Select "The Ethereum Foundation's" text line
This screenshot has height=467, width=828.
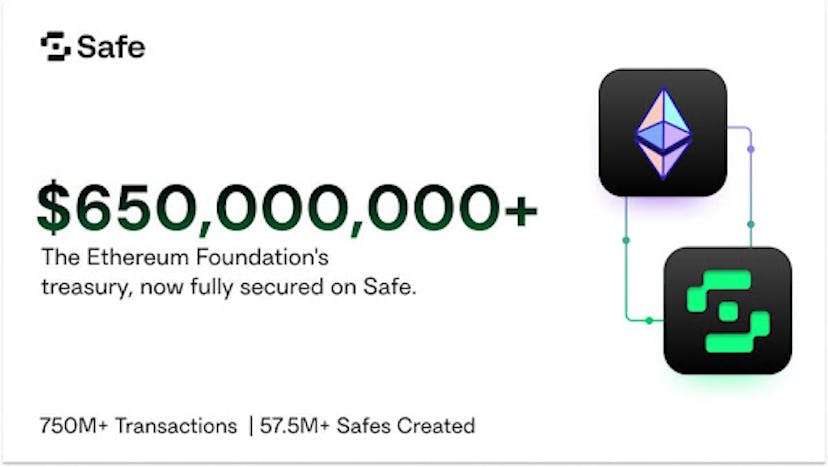point(185,257)
